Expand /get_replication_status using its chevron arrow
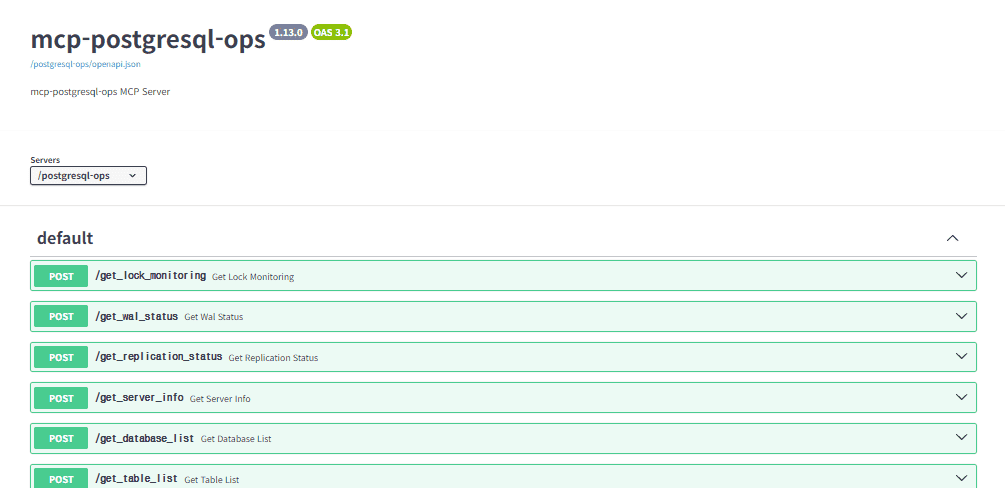The image size is (1005, 488). point(961,357)
